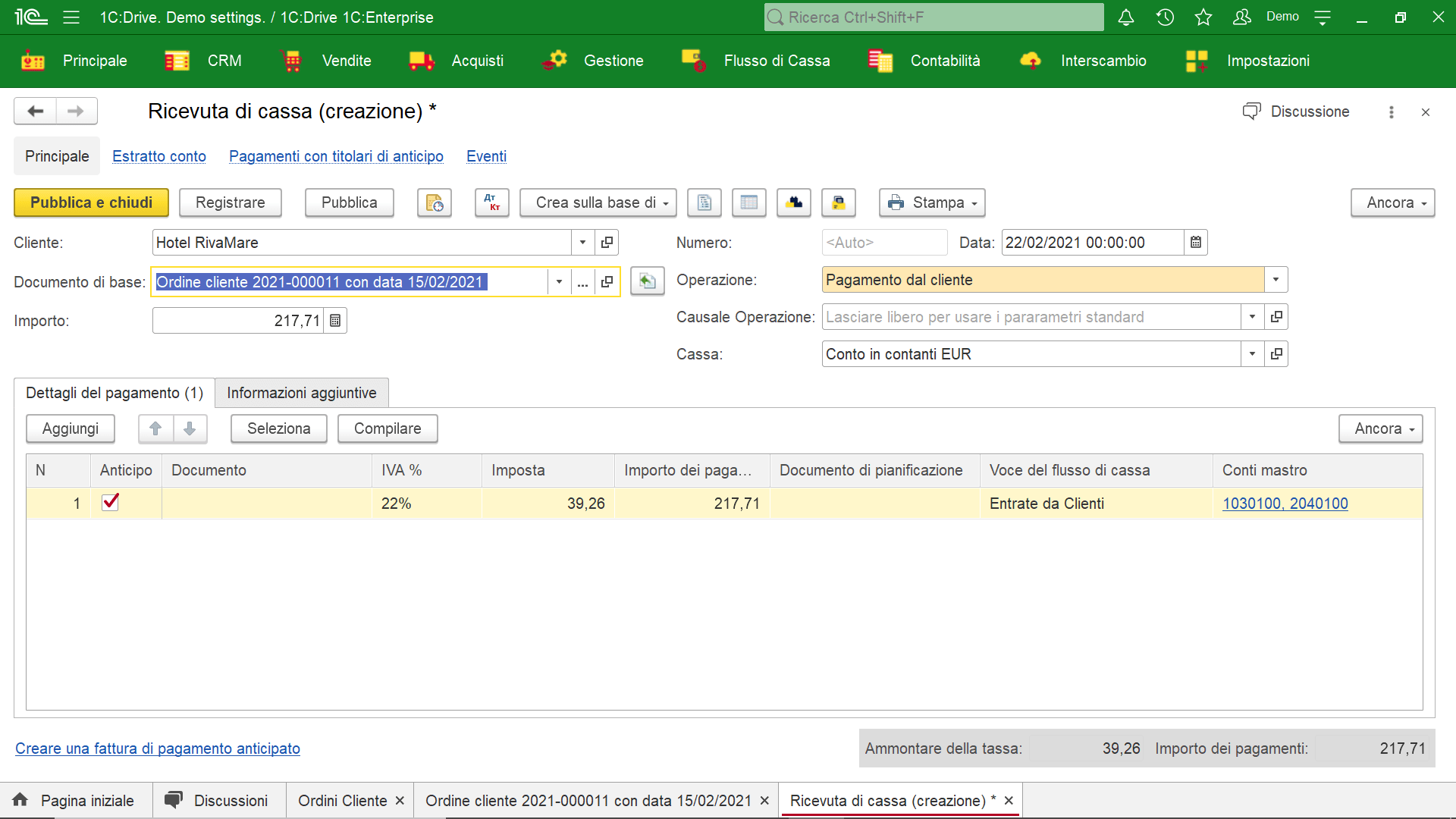This screenshot has height=819, width=1456.
Task: Open the main menu hamburger icon
Action: [x=71, y=17]
